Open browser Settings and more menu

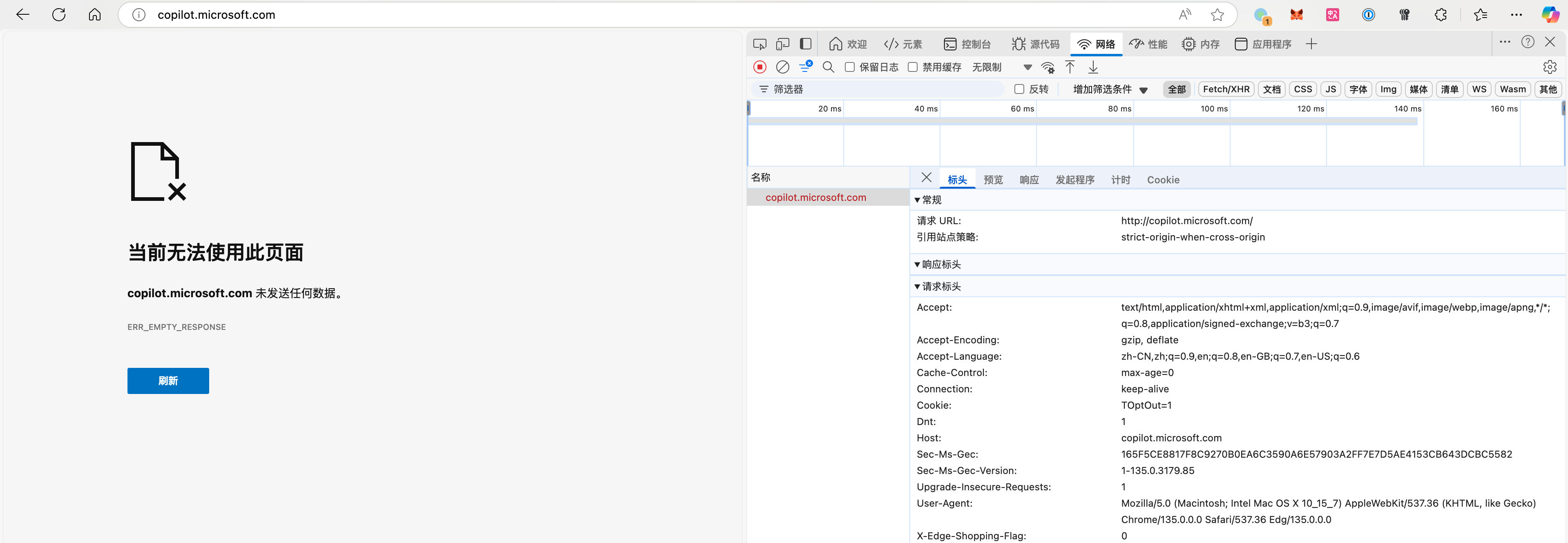[x=1516, y=15]
